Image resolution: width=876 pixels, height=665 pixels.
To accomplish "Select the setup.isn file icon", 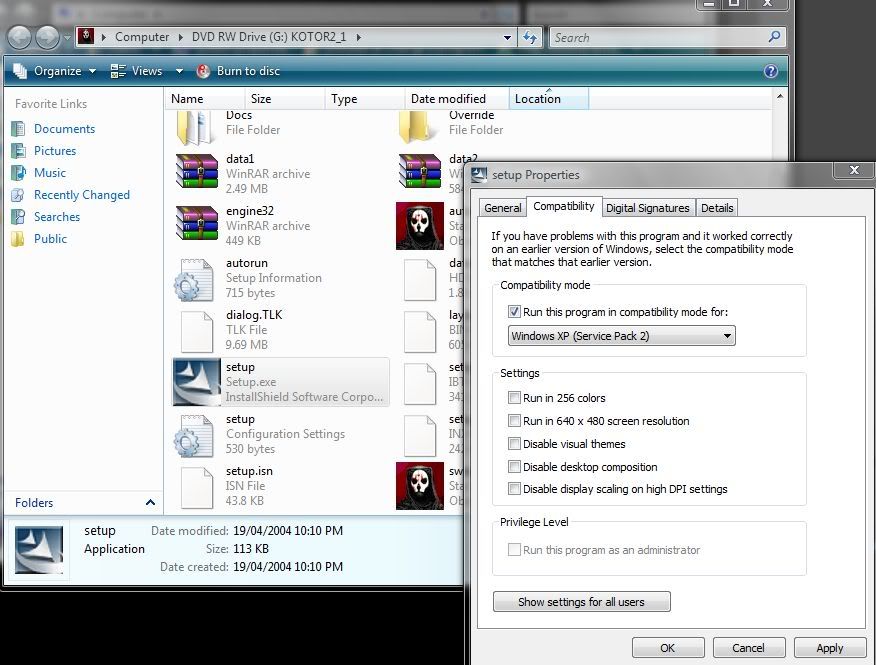I will click(197, 488).
